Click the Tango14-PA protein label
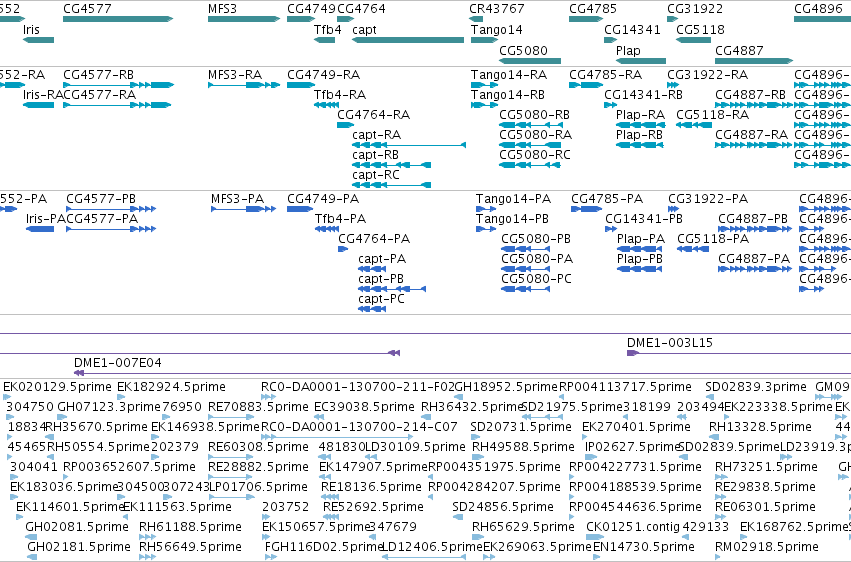This screenshot has height=562, width=851. click(x=513, y=199)
